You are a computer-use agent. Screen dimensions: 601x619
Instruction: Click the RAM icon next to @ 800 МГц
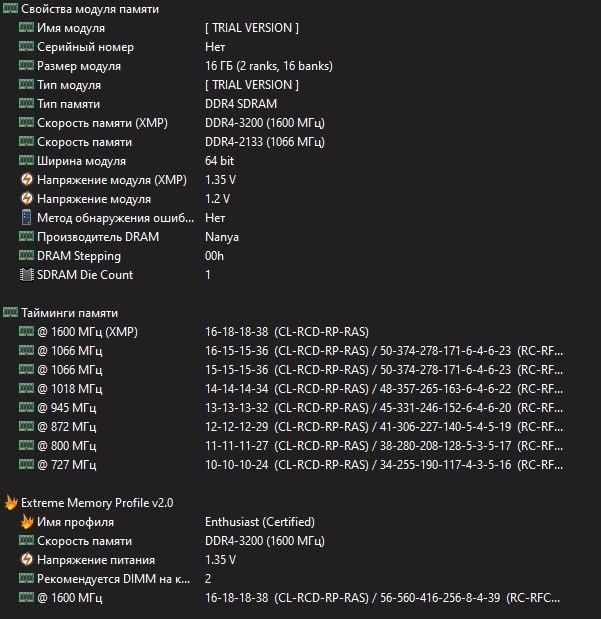pyautogui.click(x=26, y=445)
